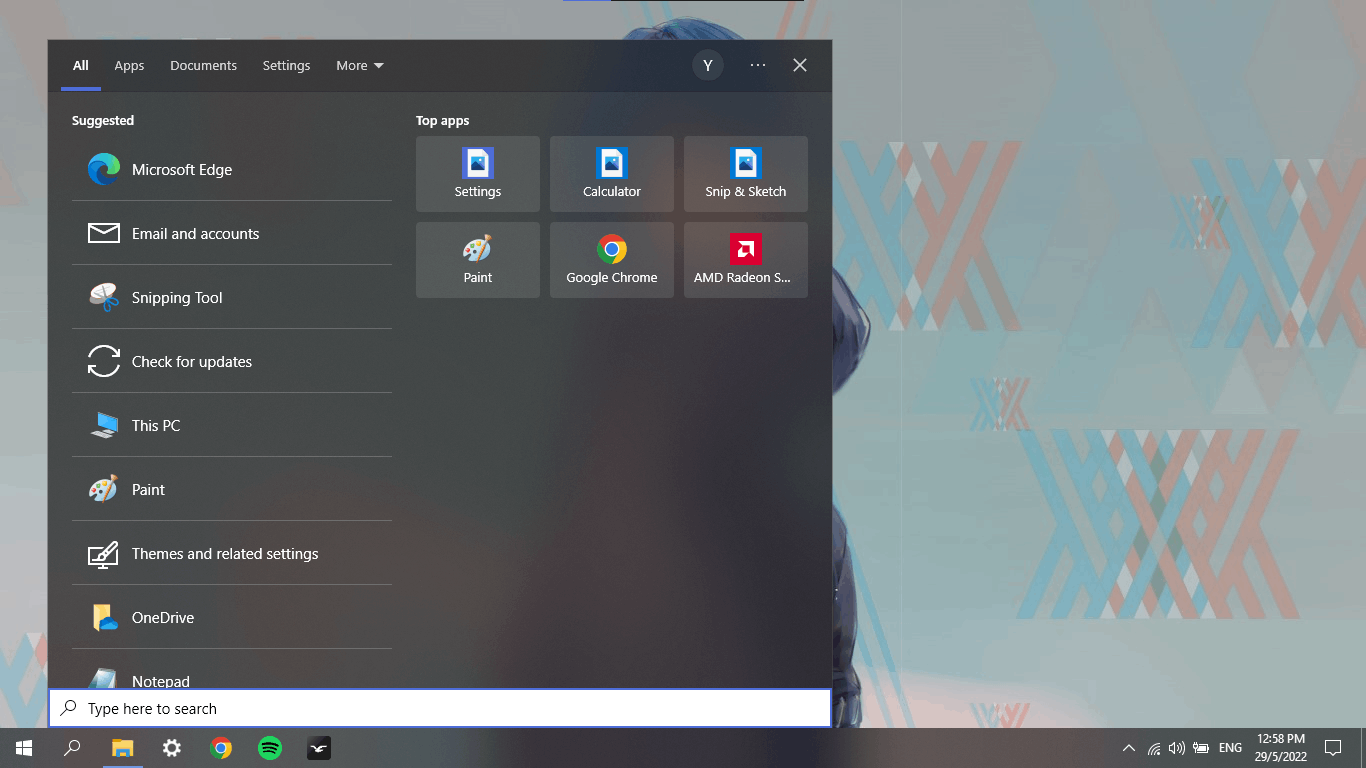Switch to the Settings filter tab
This screenshot has height=768, width=1366.
point(286,65)
